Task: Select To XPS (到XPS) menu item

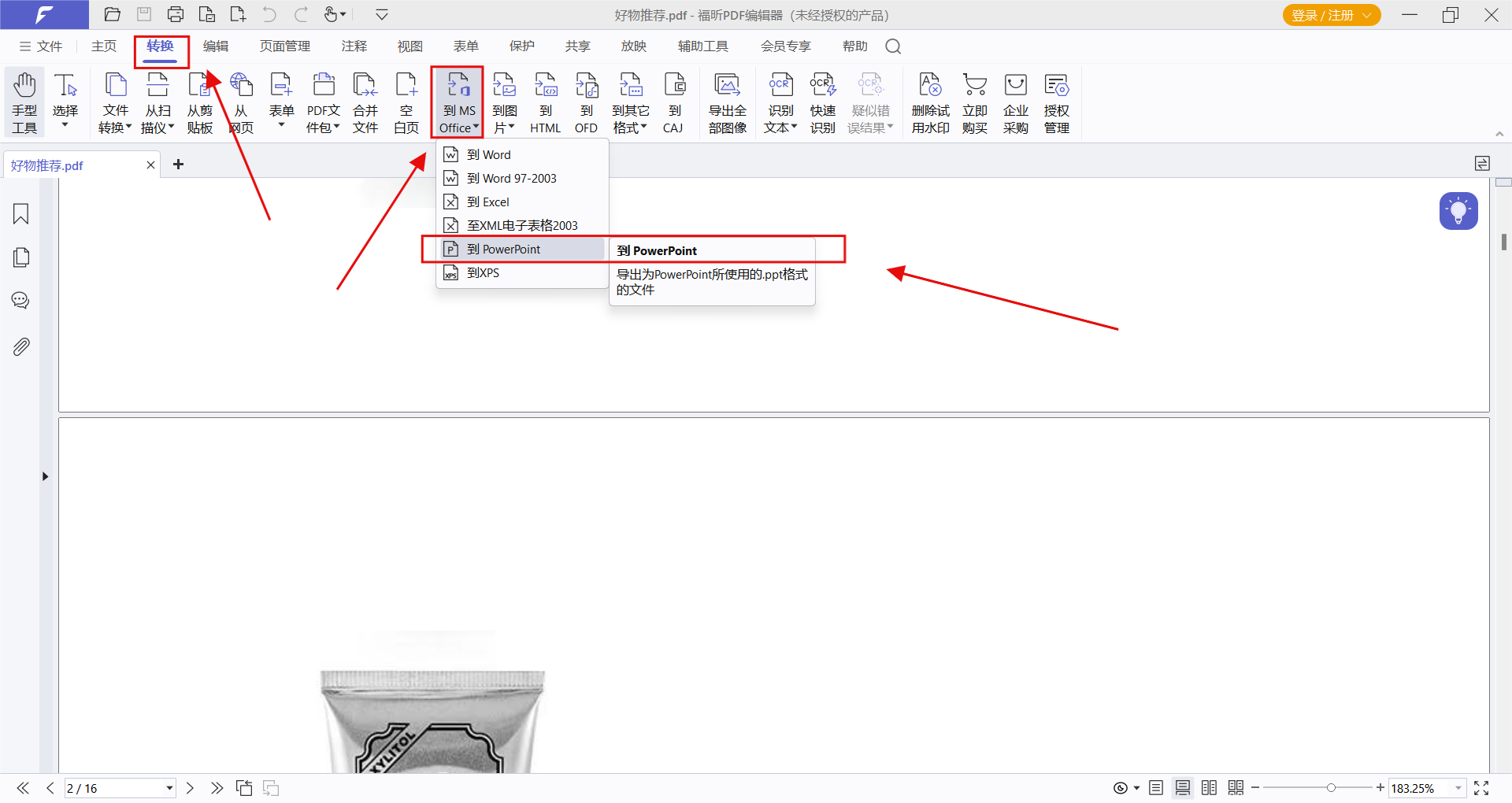Action: [522, 273]
